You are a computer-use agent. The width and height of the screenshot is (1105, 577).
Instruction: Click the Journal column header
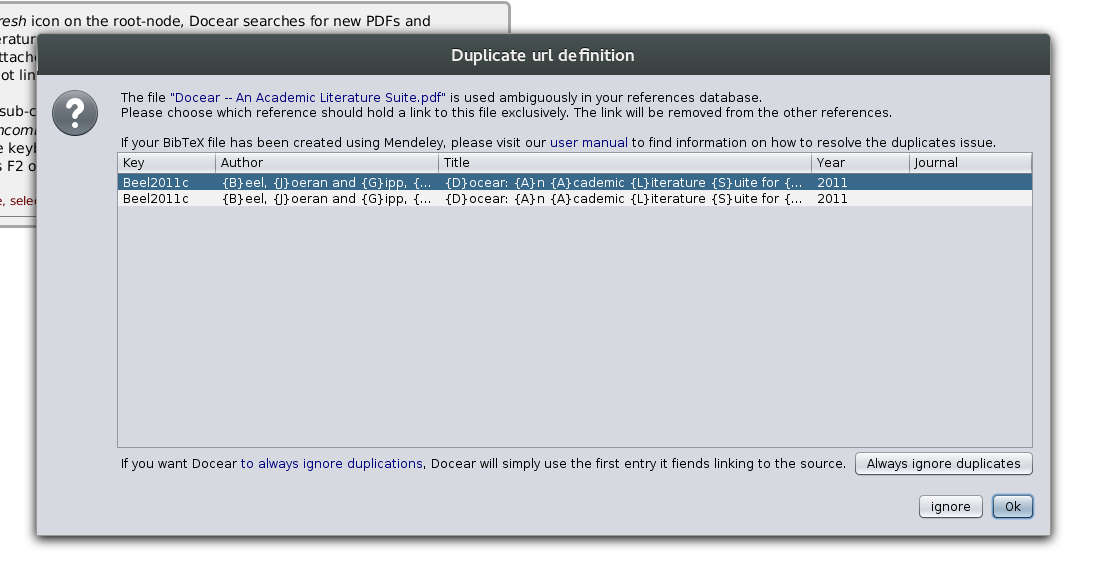point(970,163)
